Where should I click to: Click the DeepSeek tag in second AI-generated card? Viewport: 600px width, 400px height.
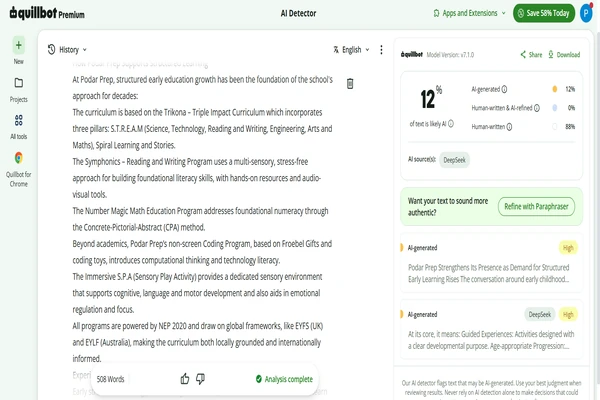pyautogui.click(x=540, y=315)
